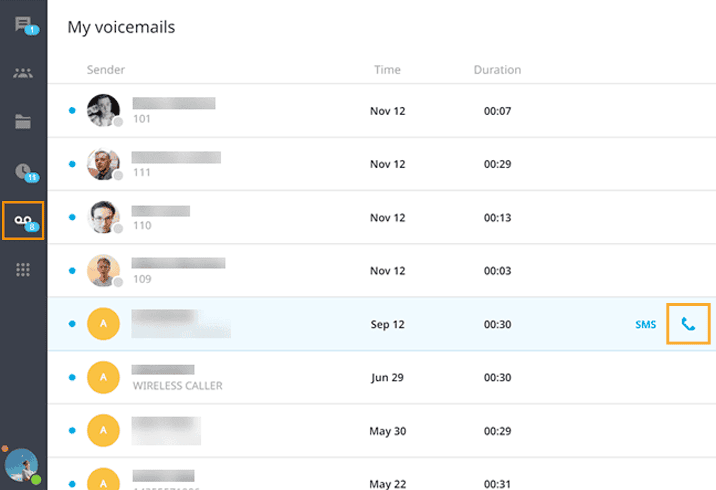Open the dialpad grid icon
The height and width of the screenshot is (490, 716).
[23, 269]
